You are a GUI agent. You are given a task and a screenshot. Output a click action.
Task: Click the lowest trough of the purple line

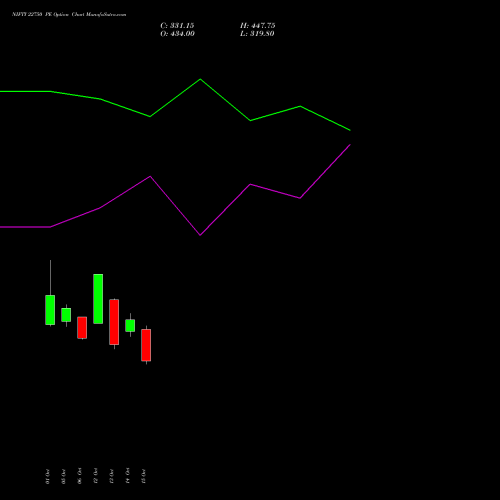pos(200,235)
